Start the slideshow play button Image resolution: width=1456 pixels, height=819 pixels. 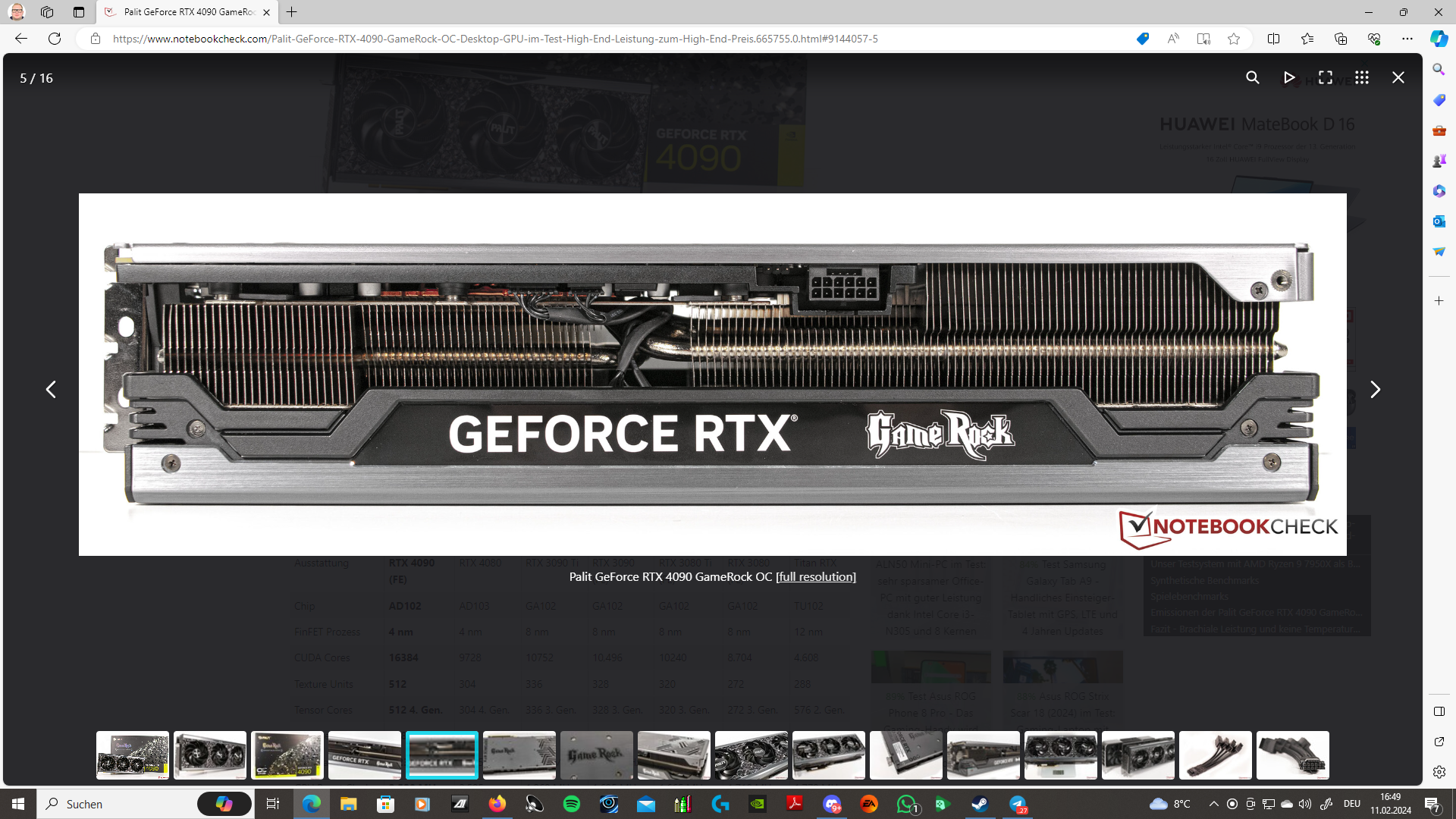coord(1288,77)
